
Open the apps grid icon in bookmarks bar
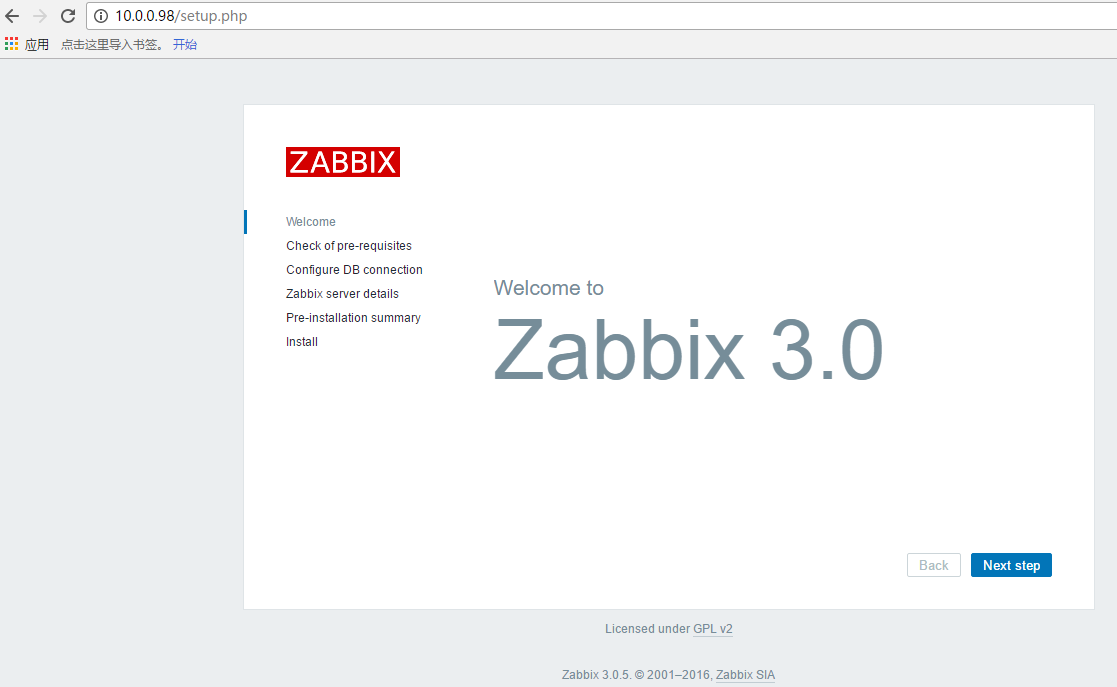point(11,44)
